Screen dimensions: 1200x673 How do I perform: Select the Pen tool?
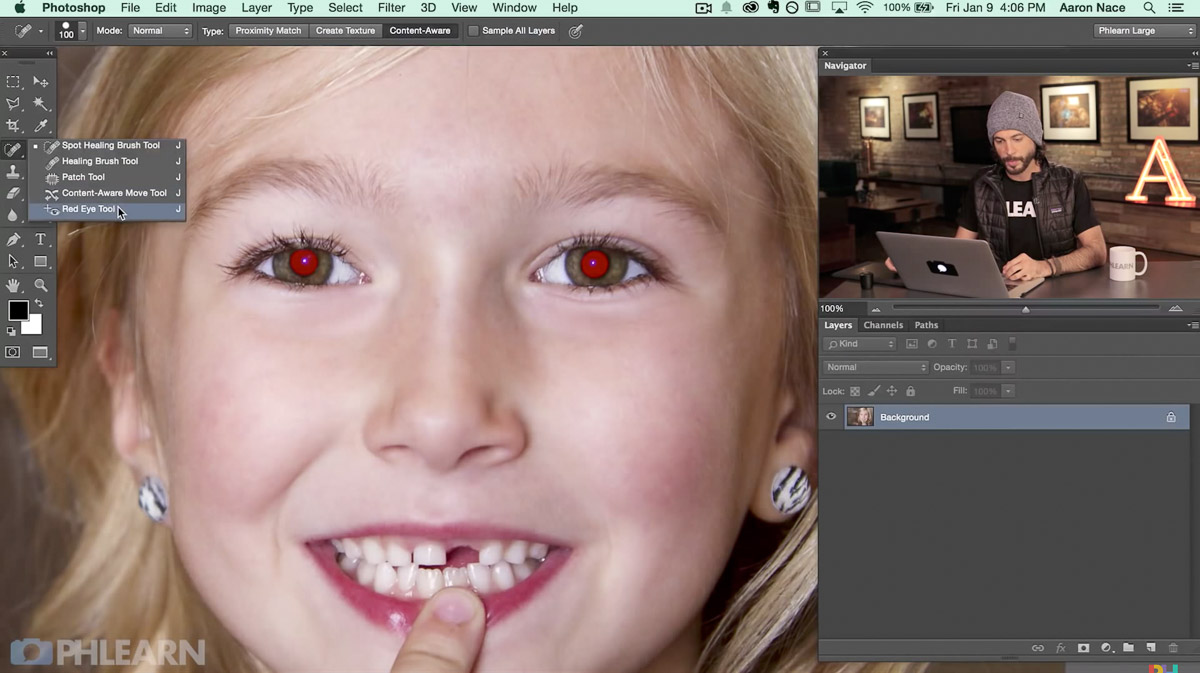pyautogui.click(x=13, y=240)
